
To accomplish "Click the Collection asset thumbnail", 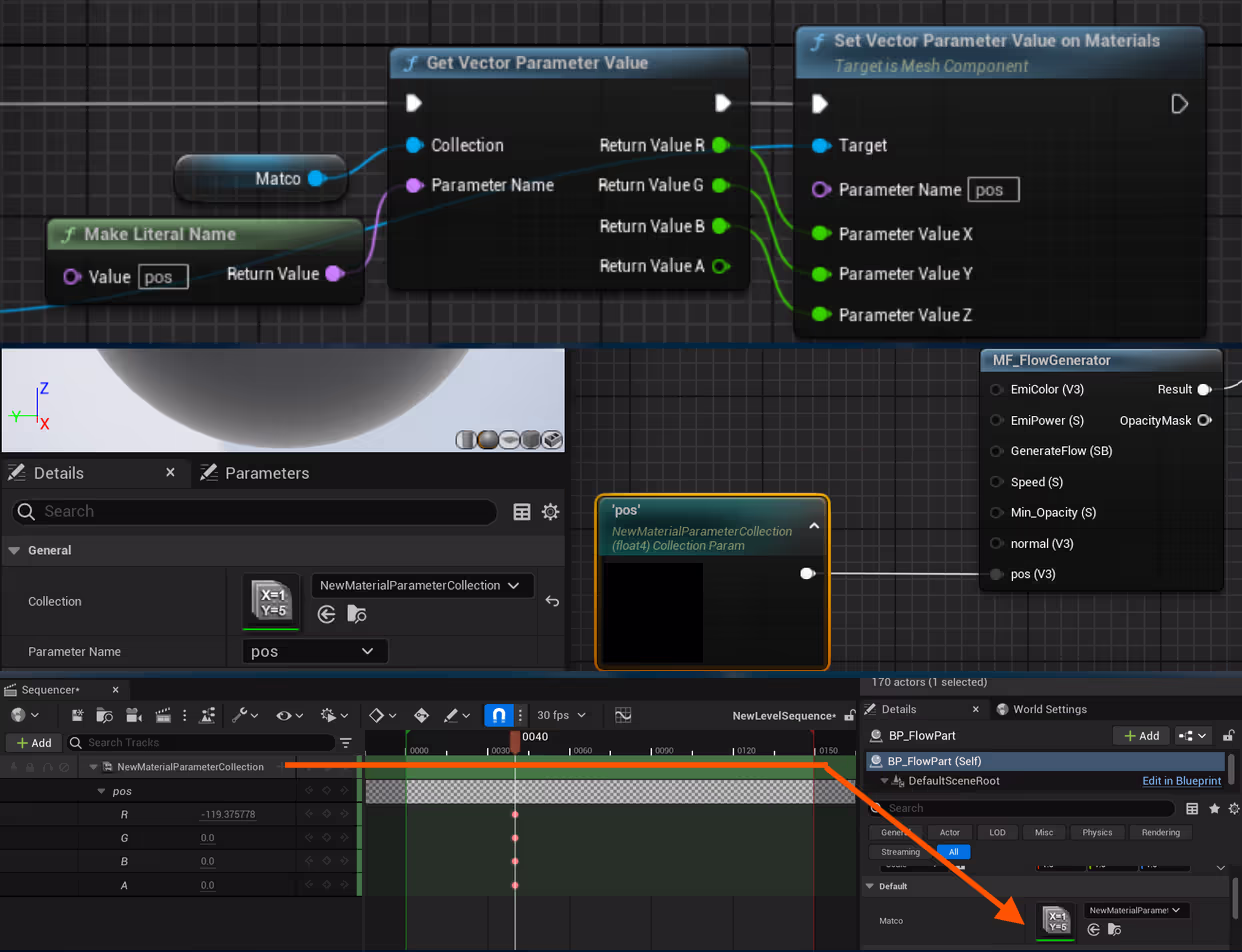I will point(271,601).
